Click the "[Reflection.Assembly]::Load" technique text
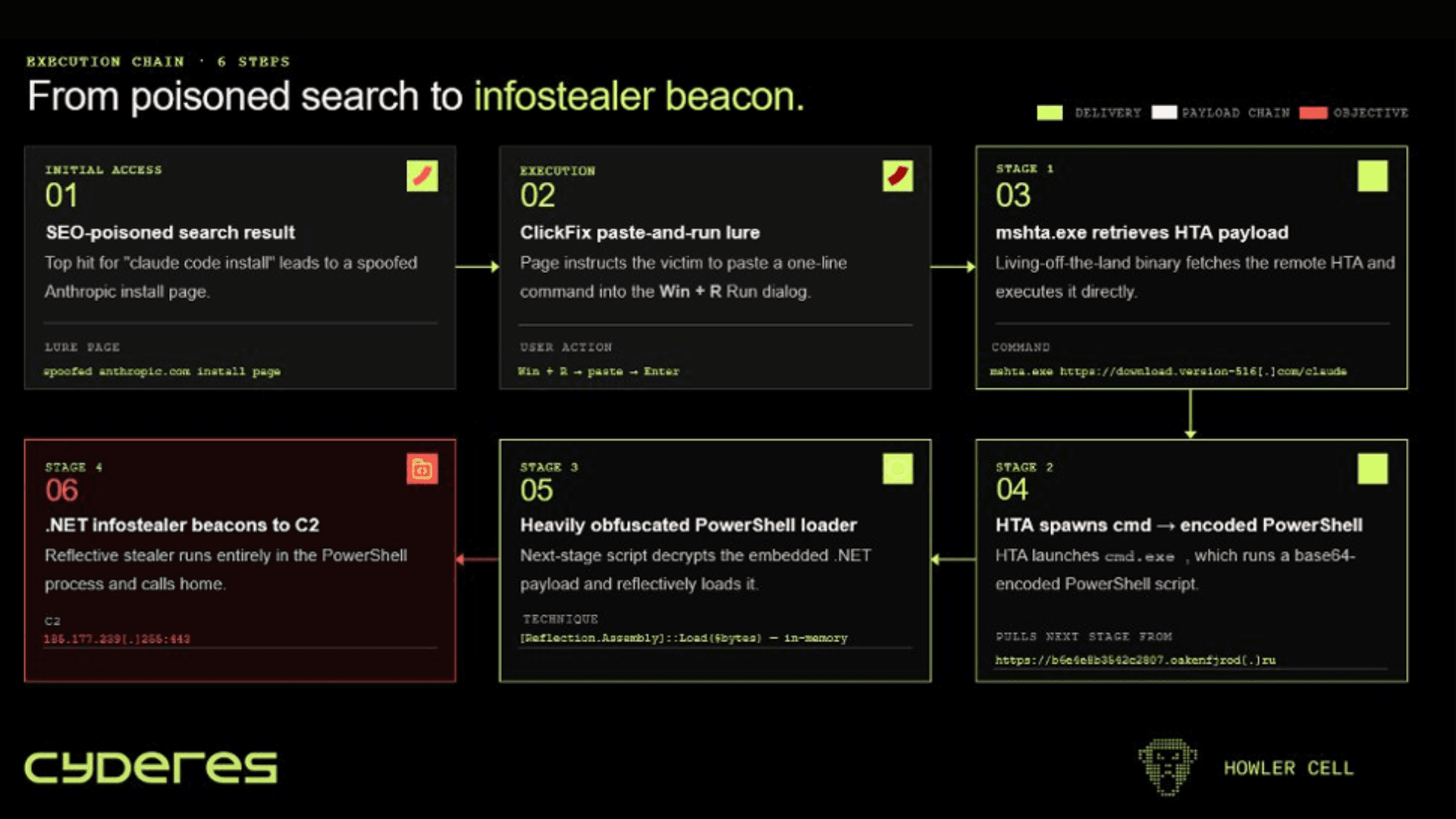Viewport: 1456px width, 819px height. coord(683,639)
